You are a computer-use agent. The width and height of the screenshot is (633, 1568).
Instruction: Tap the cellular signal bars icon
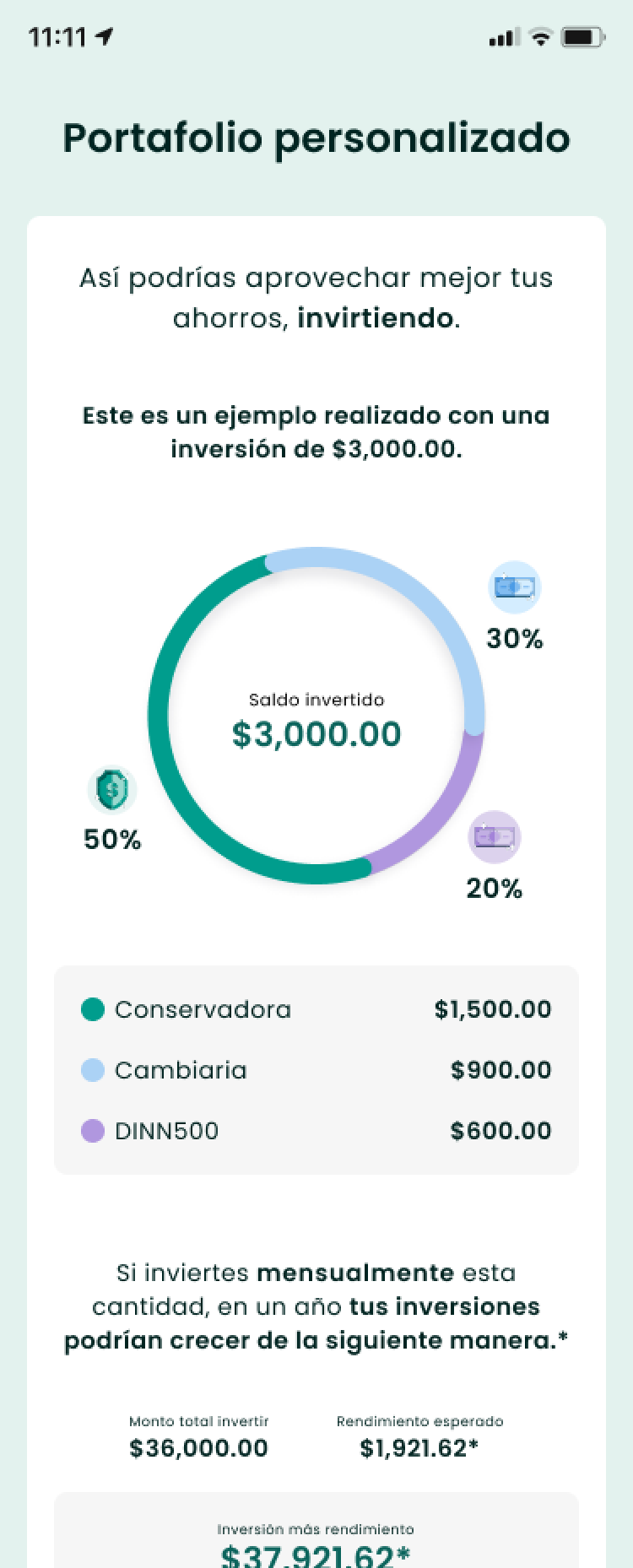(x=504, y=37)
